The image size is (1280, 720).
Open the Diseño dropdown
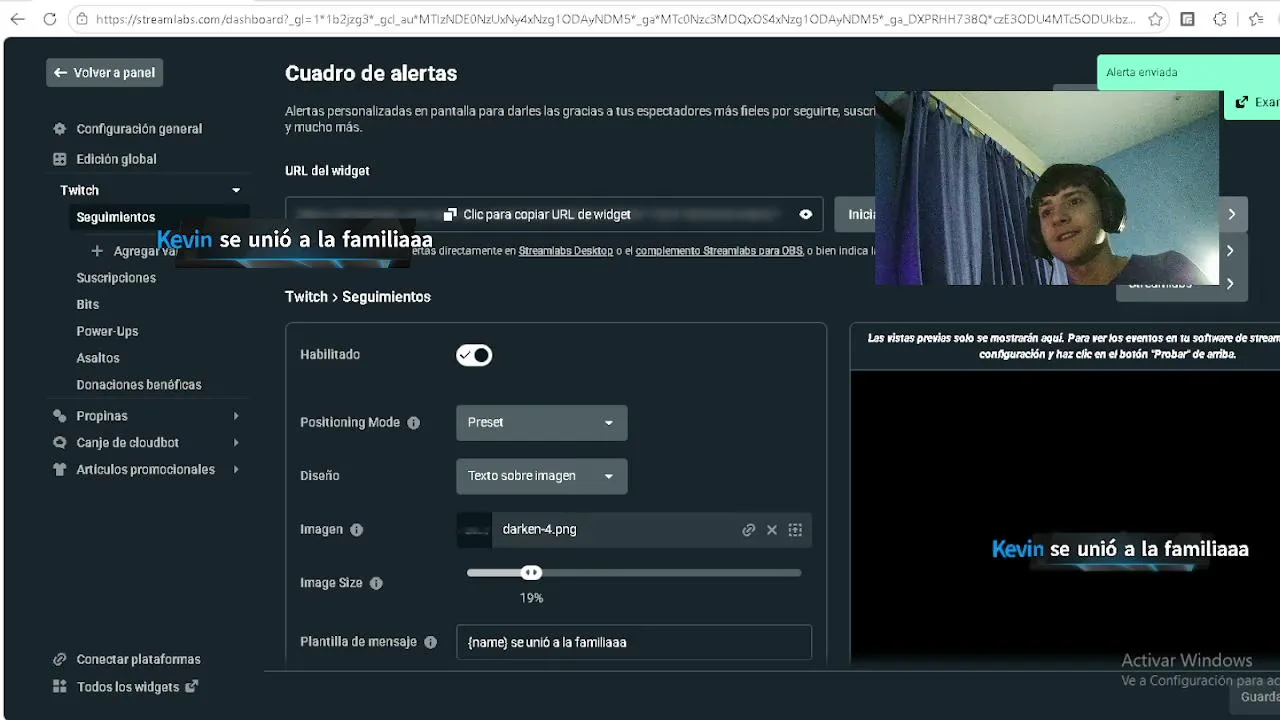pos(542,476)
